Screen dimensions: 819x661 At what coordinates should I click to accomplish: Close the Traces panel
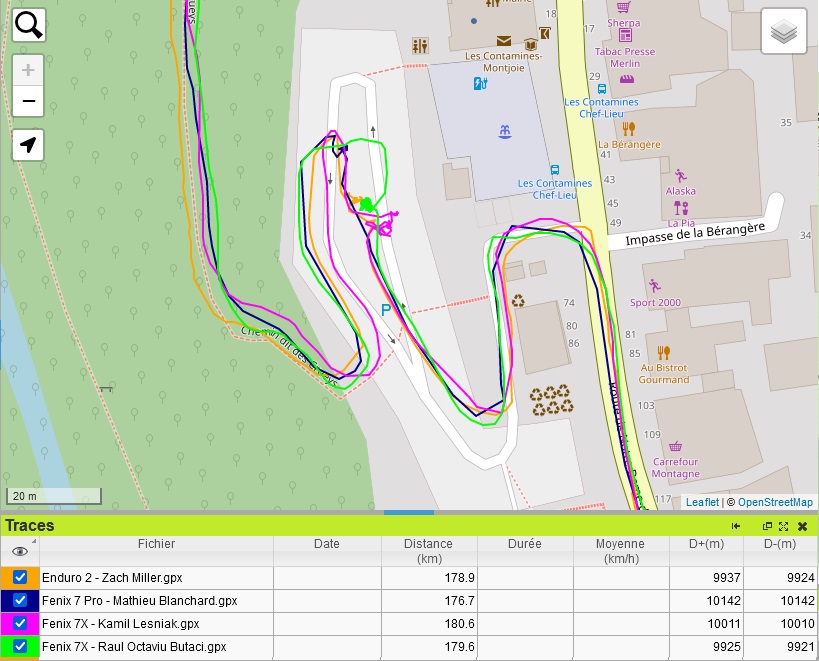(802, 526)
